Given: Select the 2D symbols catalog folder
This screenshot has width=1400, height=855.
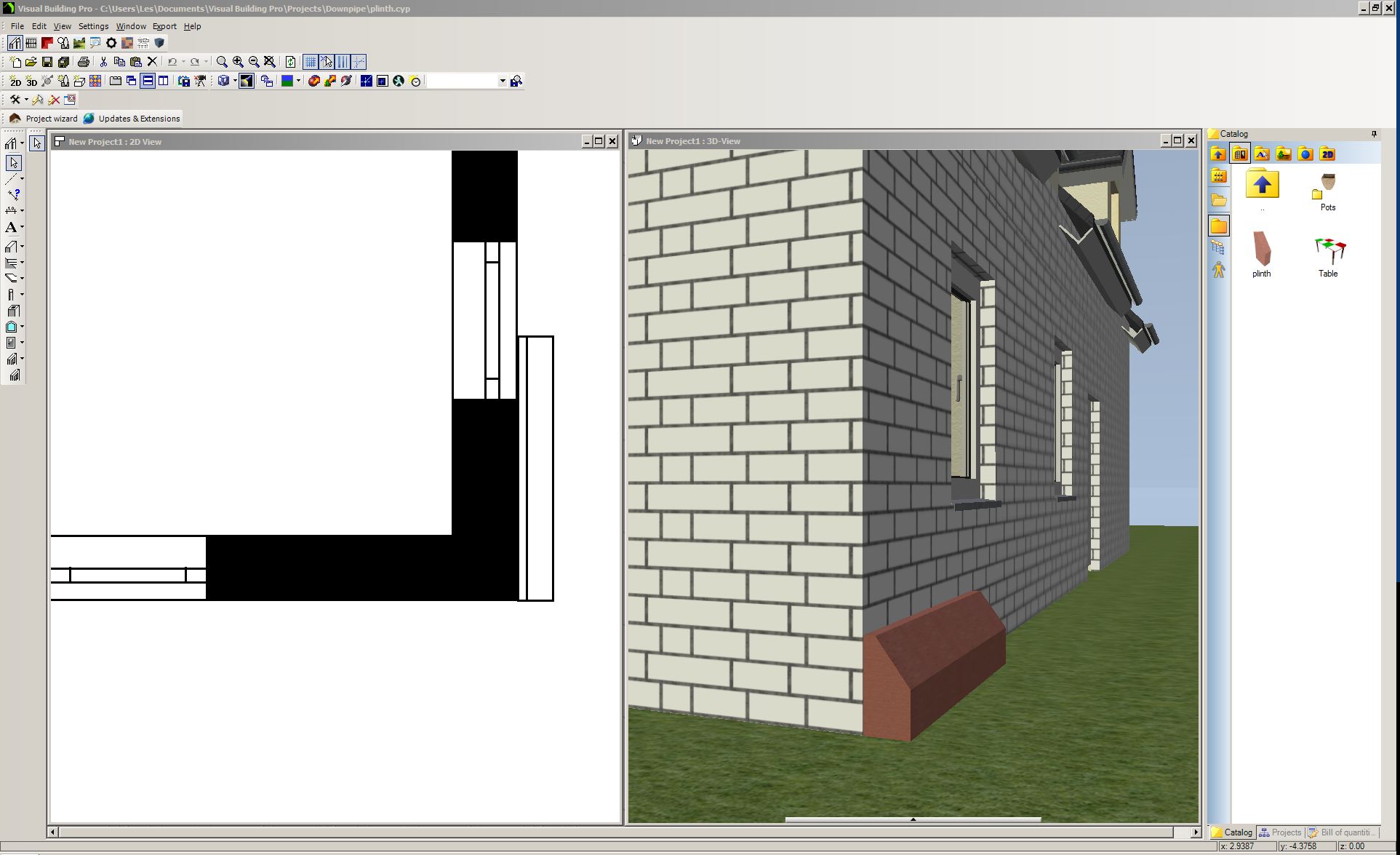Looking at the screenshot, I should pos(1327,154).
